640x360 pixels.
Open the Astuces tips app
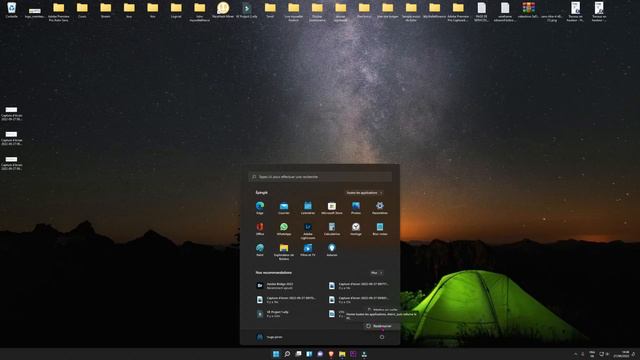[332, 250]
